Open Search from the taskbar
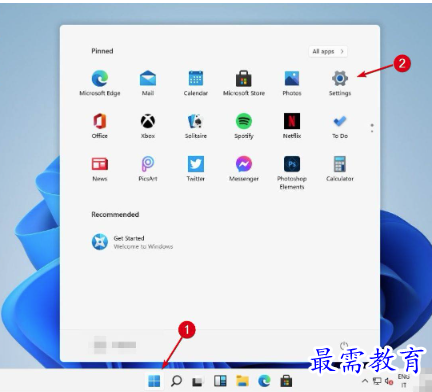This screenshot has height=392, width=432. point(176,380)
